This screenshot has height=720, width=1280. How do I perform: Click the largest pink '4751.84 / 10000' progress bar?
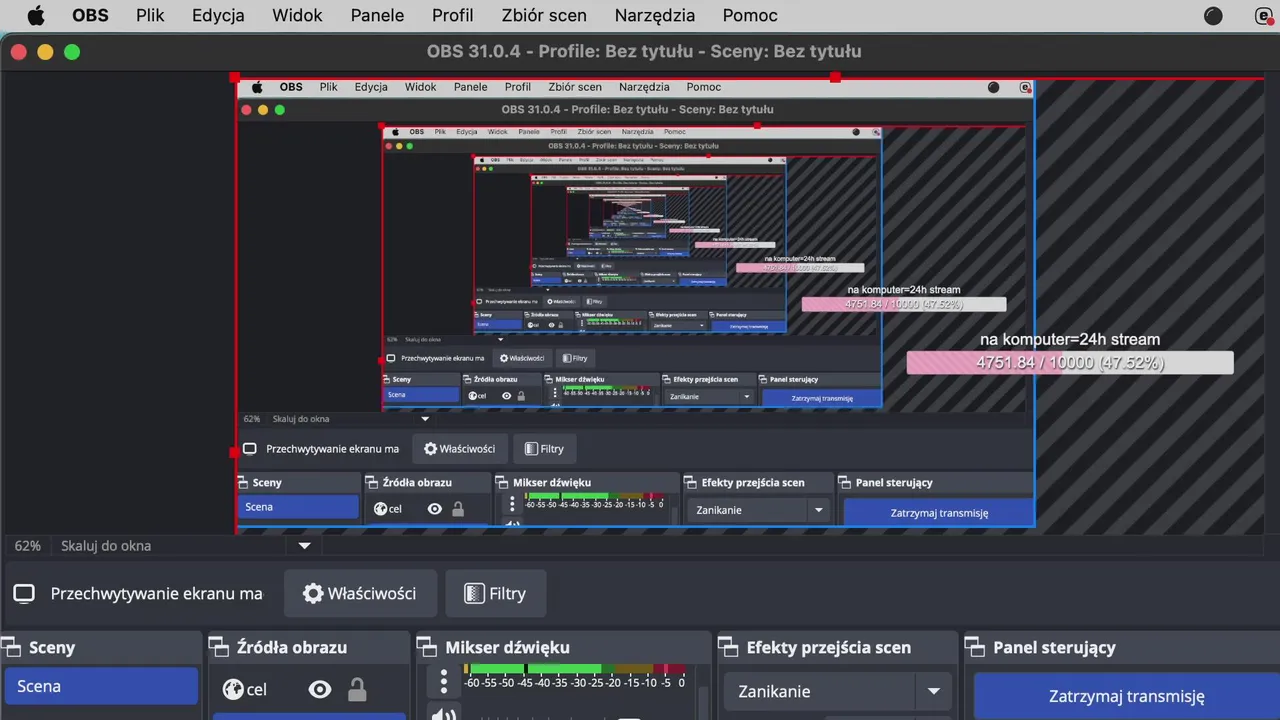(x=1070, y=363)
